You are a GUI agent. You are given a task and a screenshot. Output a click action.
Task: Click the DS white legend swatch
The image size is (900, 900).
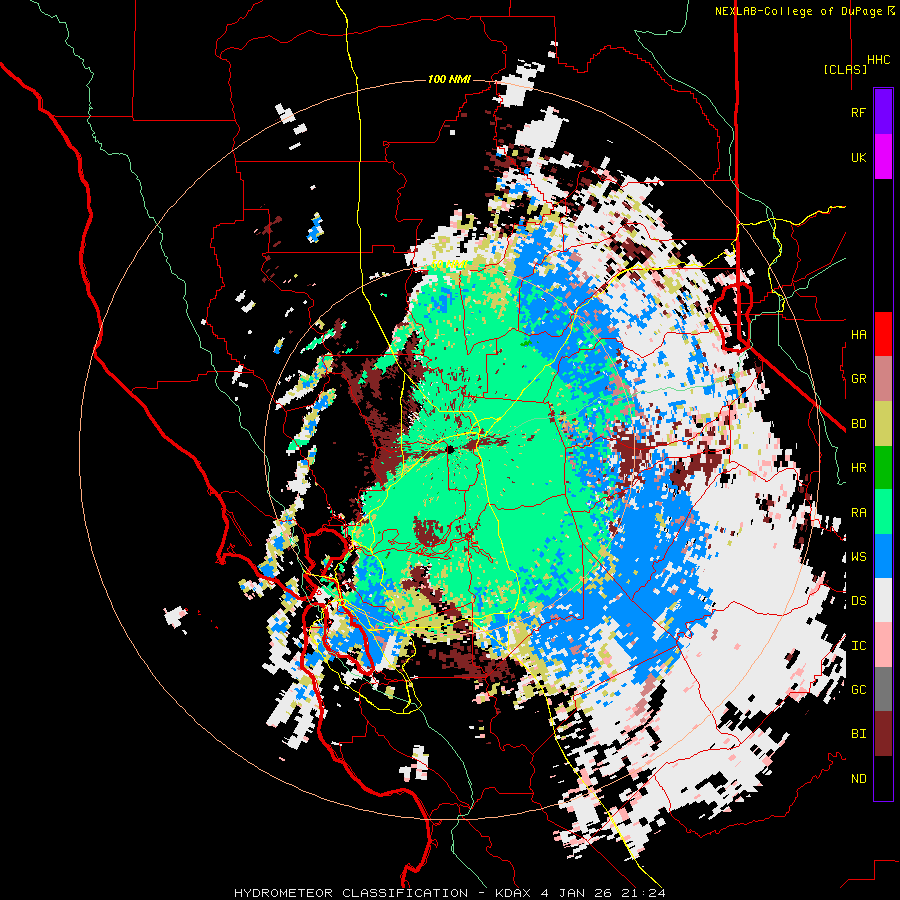coord(883,600)
